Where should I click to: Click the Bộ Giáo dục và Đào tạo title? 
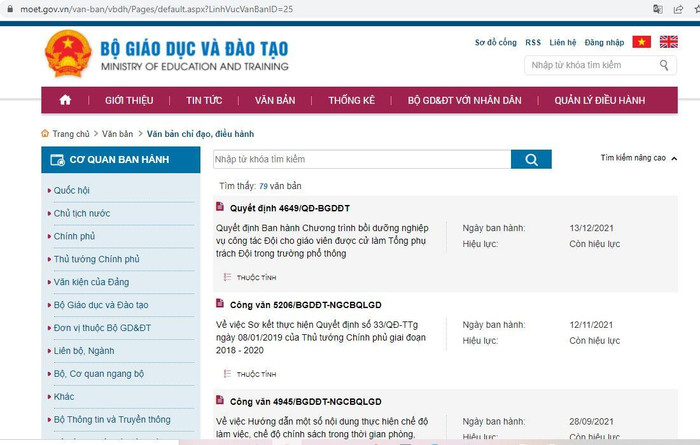point(194,49)
